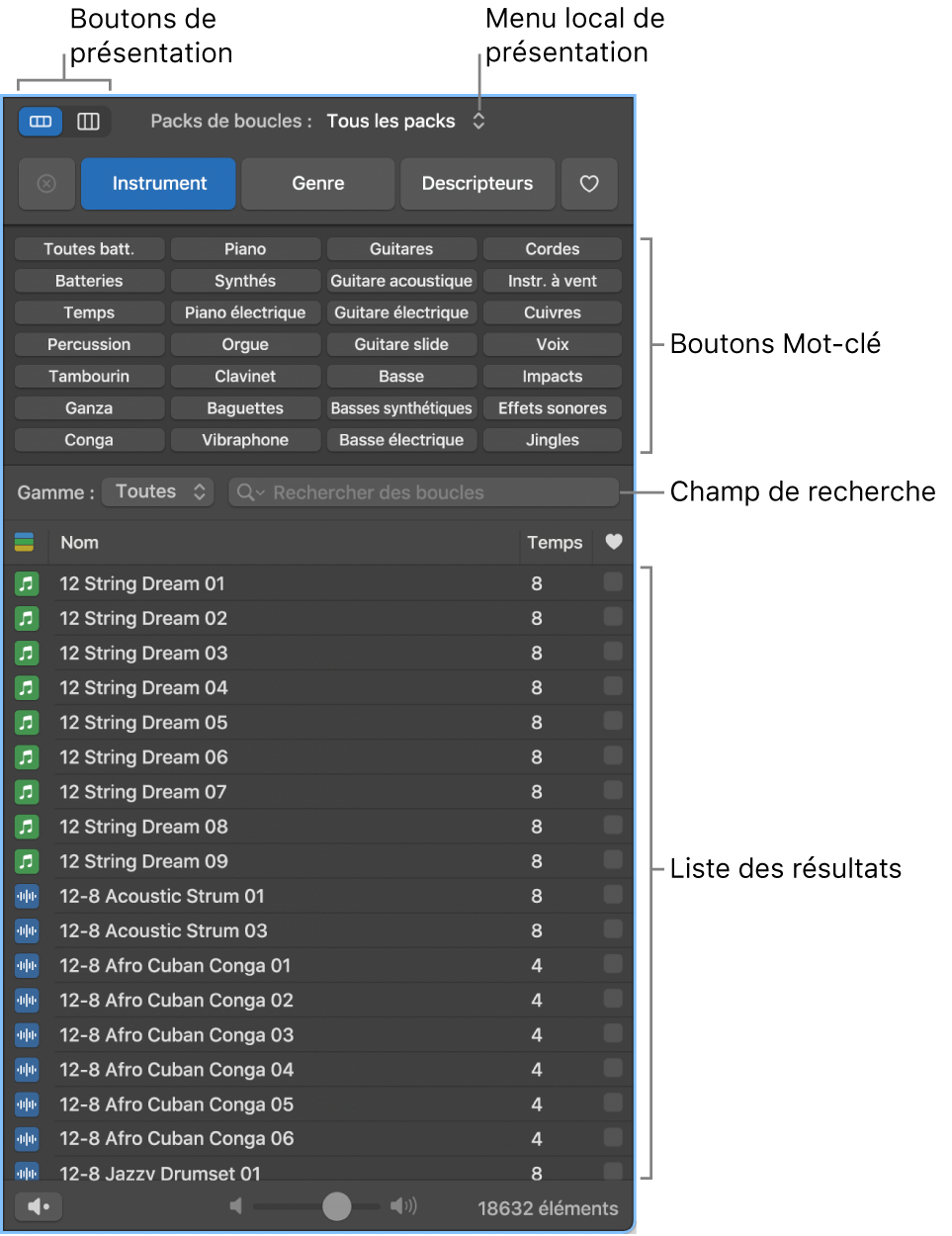This screenshot has width=952, height=1236.
Task: Click the speaker preview icon at bottom-left
Action: (39, 1206)
